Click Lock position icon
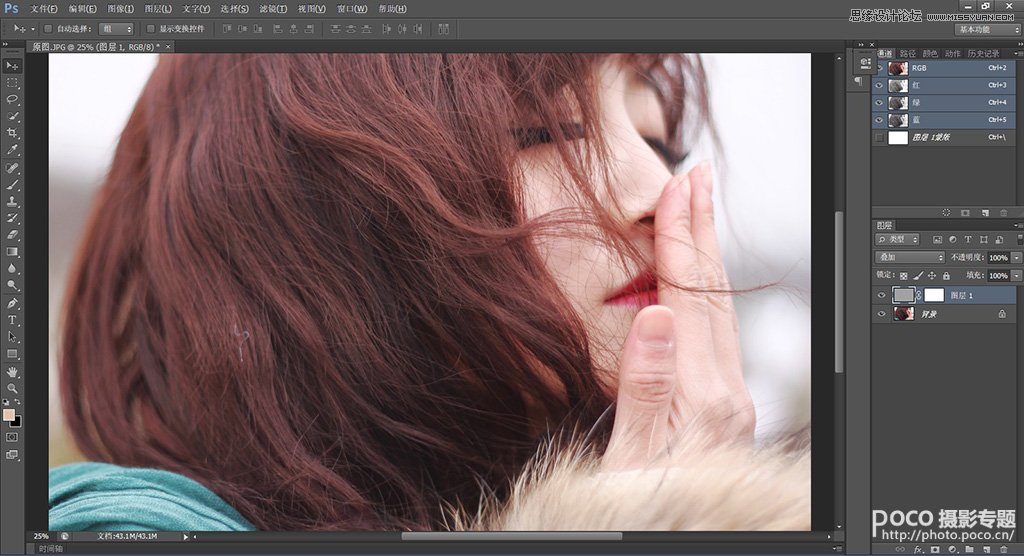 pos(932,276)
